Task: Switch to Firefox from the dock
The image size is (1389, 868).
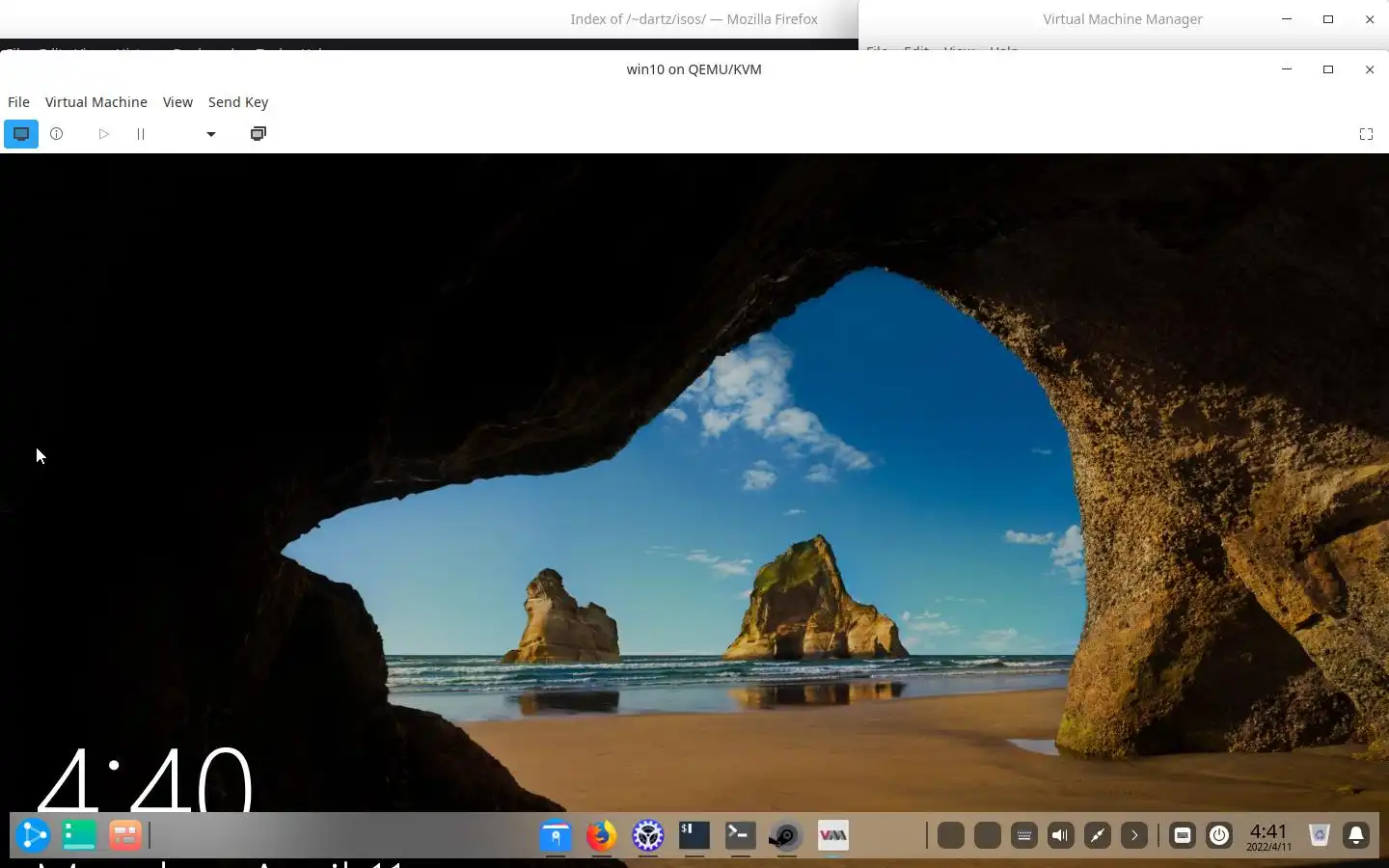Action: click(602, 835)
